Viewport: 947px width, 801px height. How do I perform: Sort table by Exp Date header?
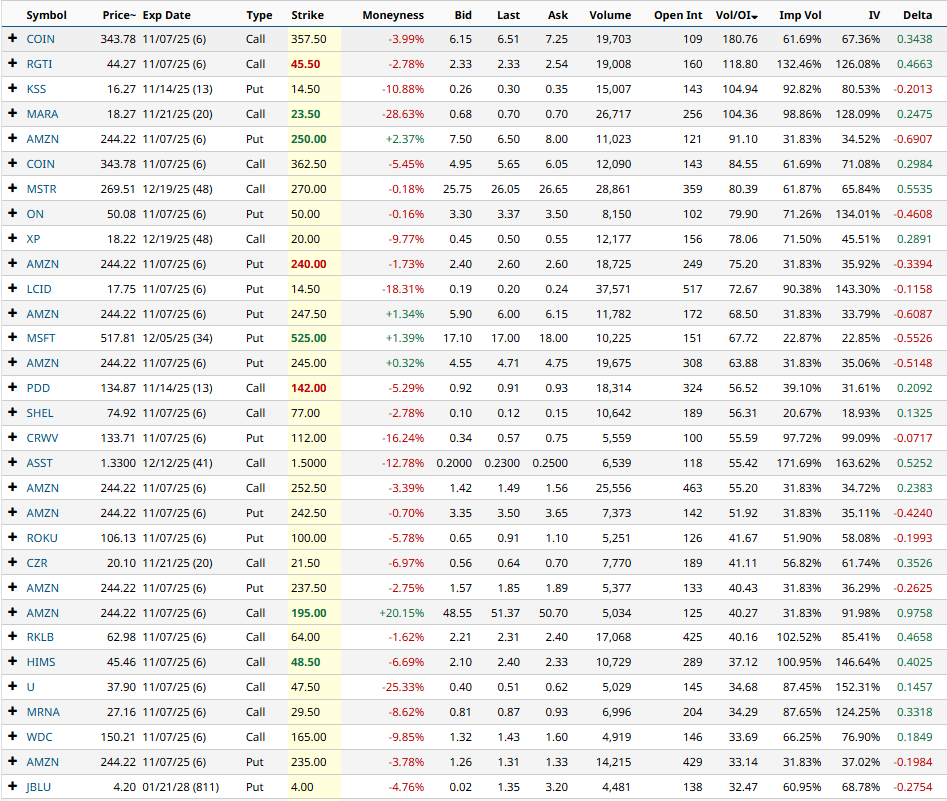coord(167,15)
